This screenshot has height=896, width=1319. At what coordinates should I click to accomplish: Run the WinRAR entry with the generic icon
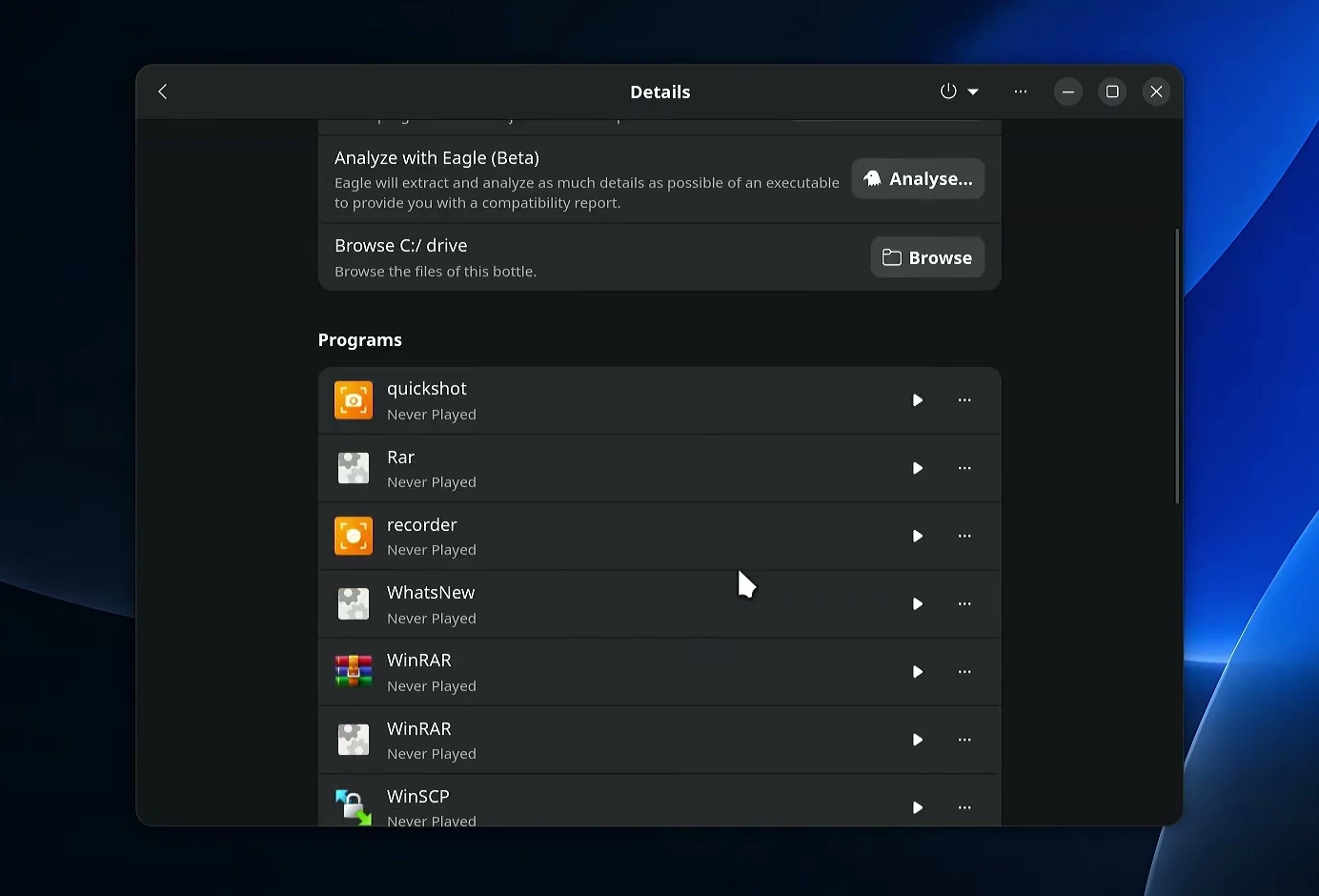pos(918,740)
